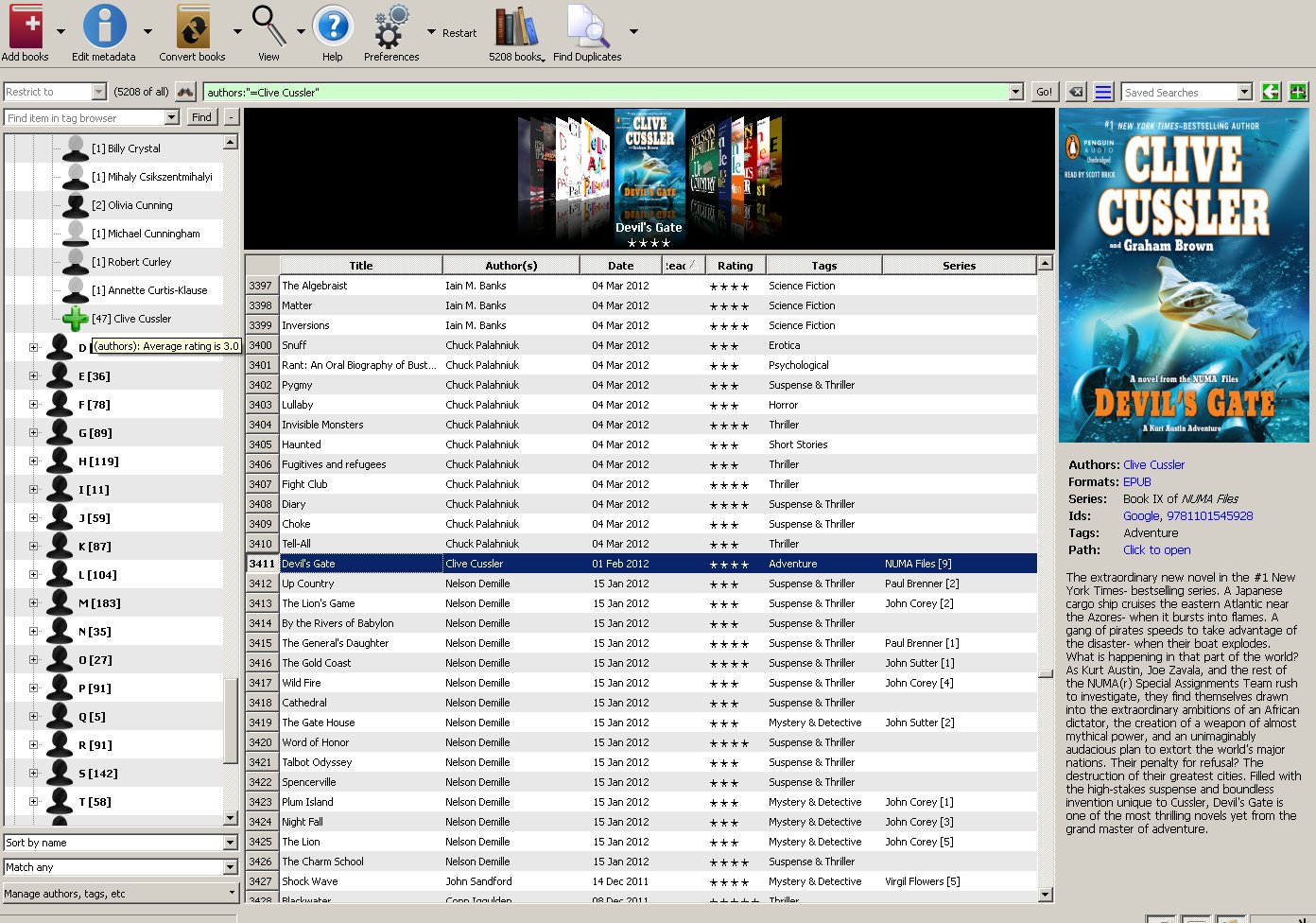Open the Edit metadata tool
Image resolution: width=1316 pixels, height=923 pixels.
point(104,26)
